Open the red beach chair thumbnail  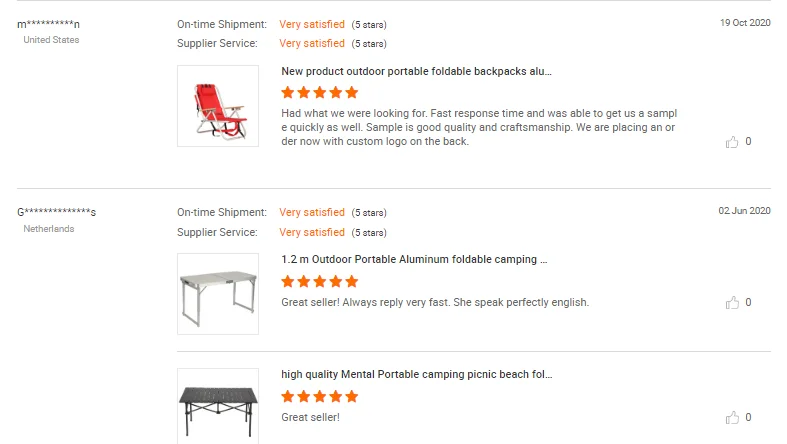point(218,106)
